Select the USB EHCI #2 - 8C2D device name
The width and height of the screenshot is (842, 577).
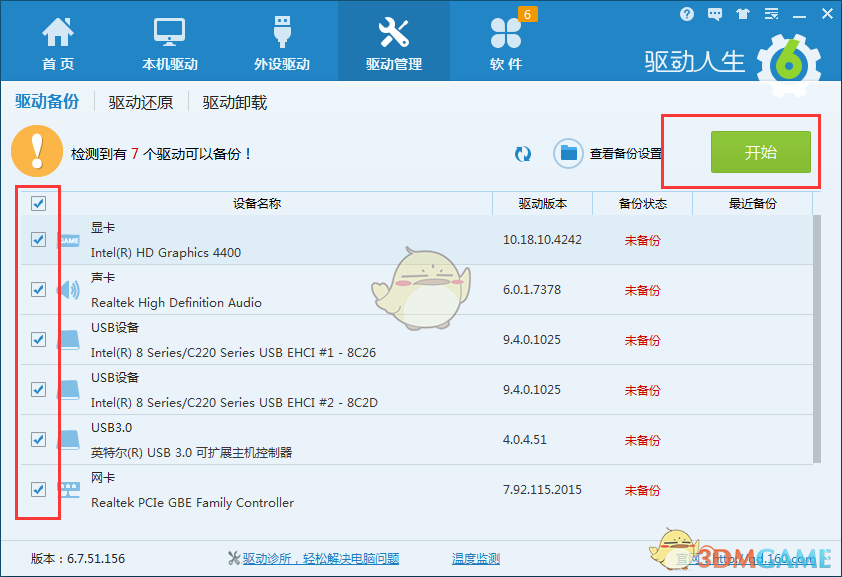[234, 403]
